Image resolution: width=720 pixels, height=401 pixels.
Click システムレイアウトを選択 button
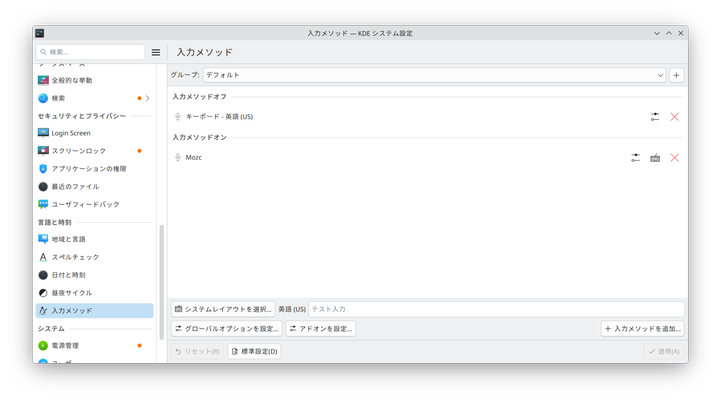coord(223,309)
